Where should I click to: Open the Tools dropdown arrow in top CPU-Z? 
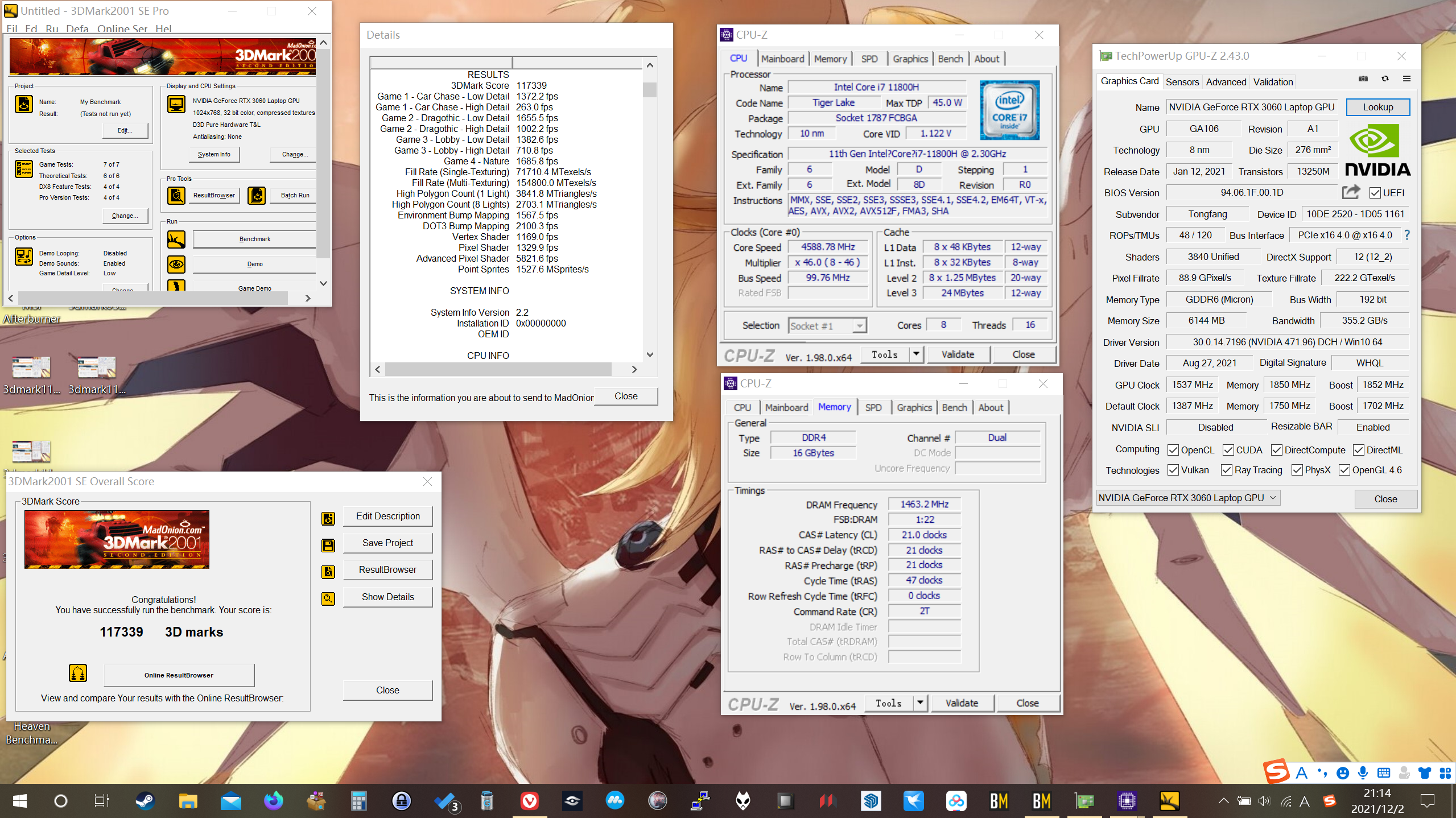click(915, 354)
